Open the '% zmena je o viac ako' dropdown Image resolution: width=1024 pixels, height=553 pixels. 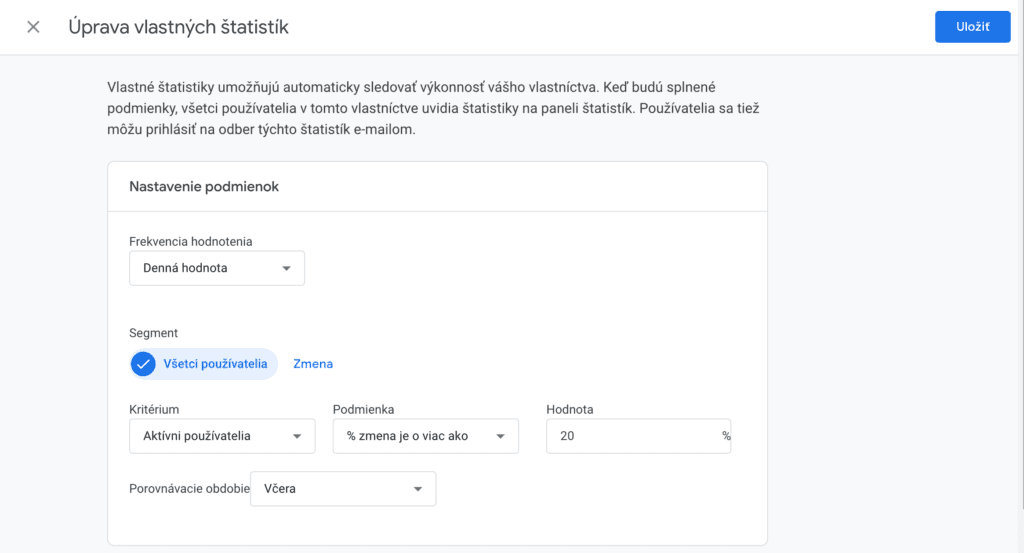click(x=425, y=436)
